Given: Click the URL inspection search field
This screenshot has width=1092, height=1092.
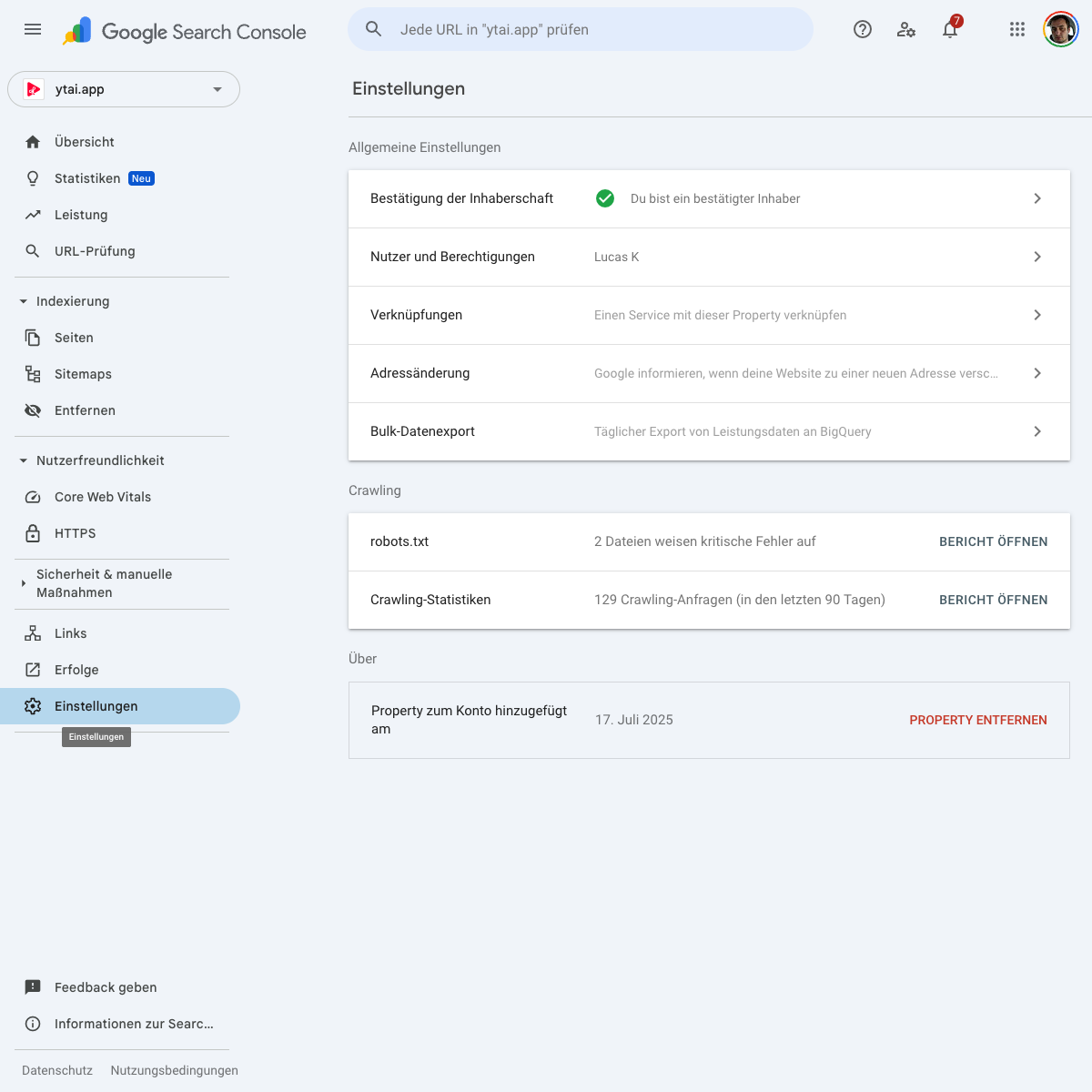Looking at the screenshot, I should pyautogui.click(x=582, y=29).
